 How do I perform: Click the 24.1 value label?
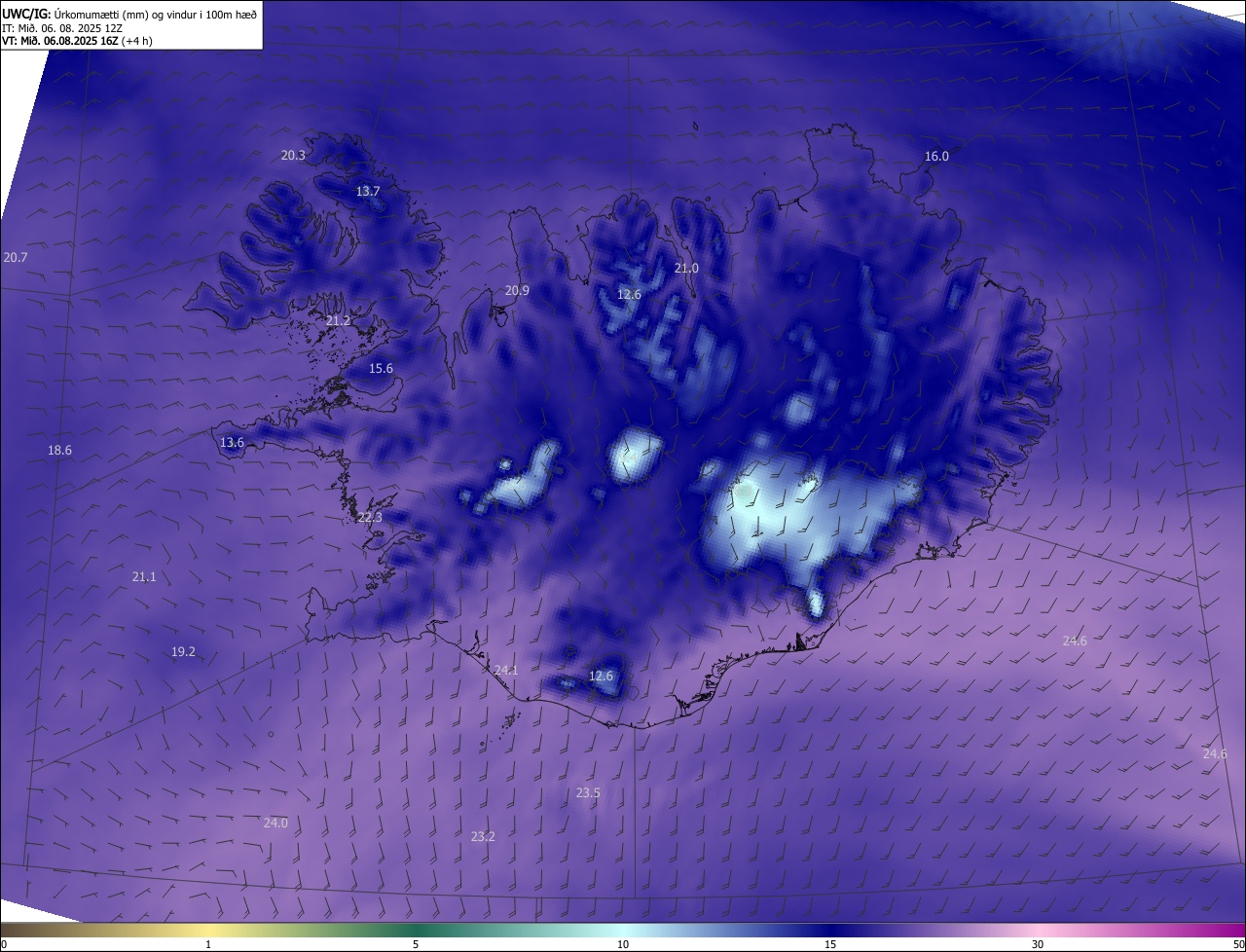point(506,670)
